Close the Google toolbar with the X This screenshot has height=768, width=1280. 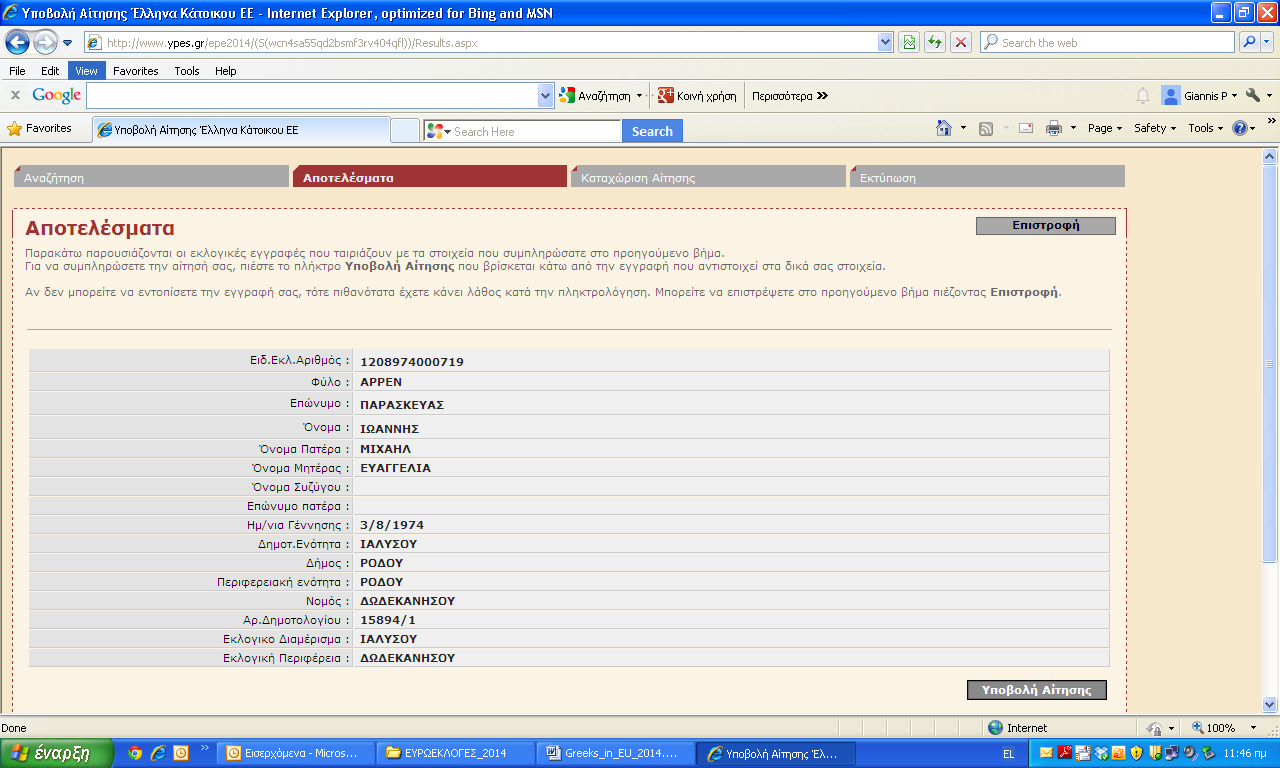tap(15, 96)
